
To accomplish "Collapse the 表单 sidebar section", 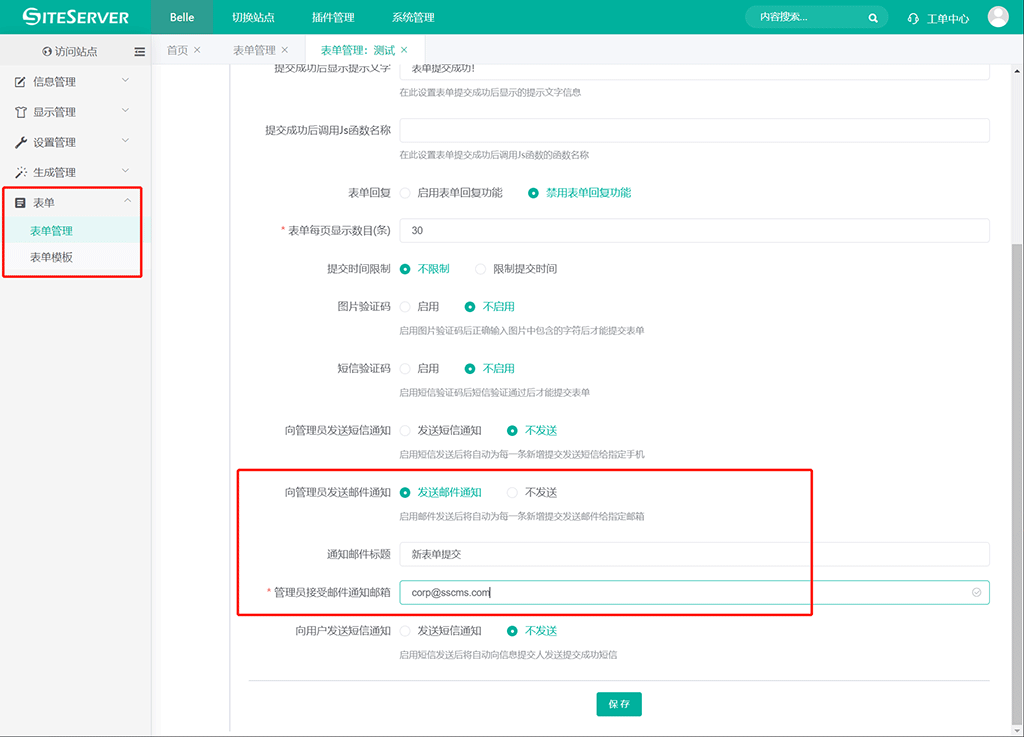I will (x=126, y=202).
